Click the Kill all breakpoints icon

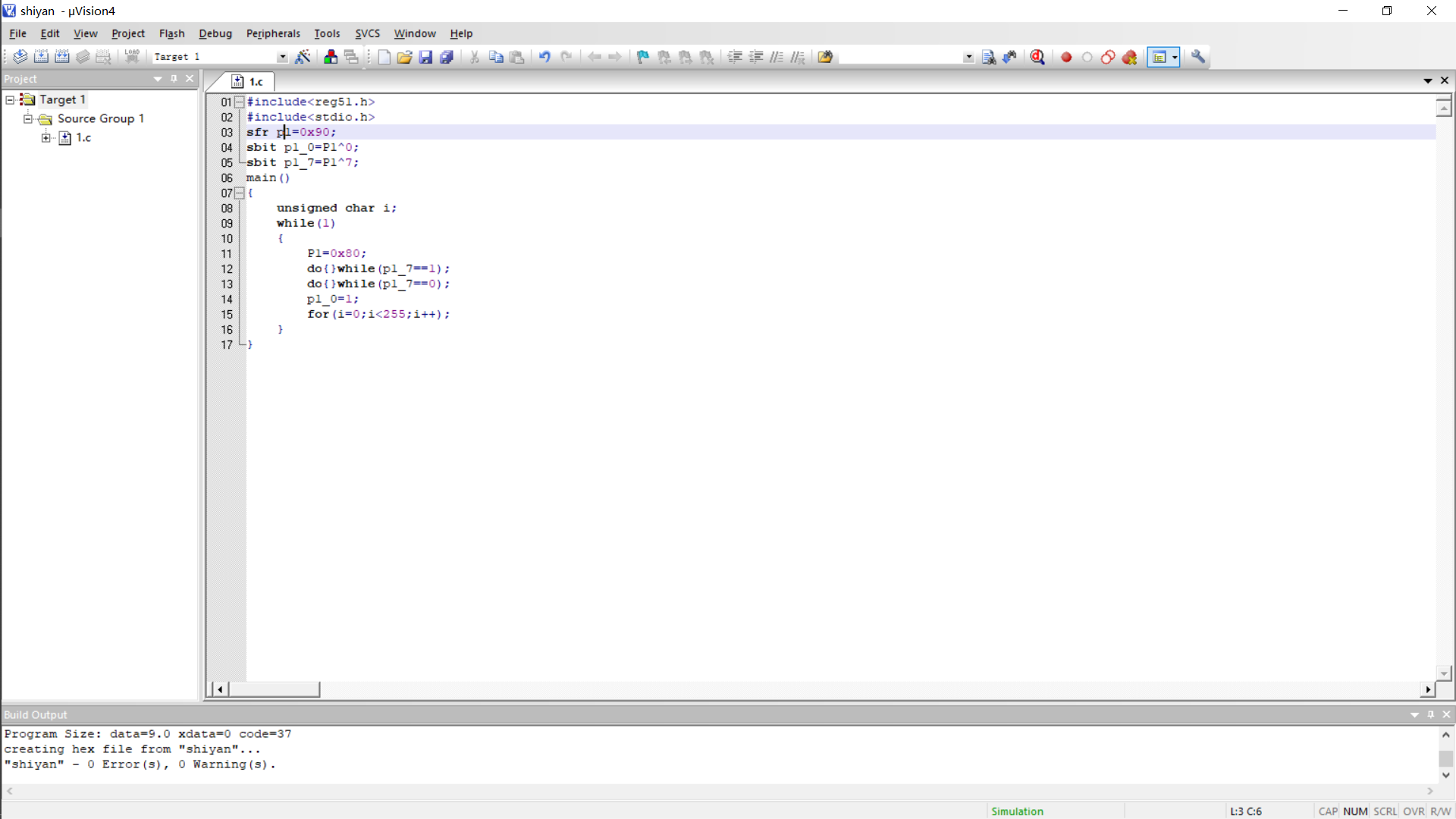point(1129,57)
